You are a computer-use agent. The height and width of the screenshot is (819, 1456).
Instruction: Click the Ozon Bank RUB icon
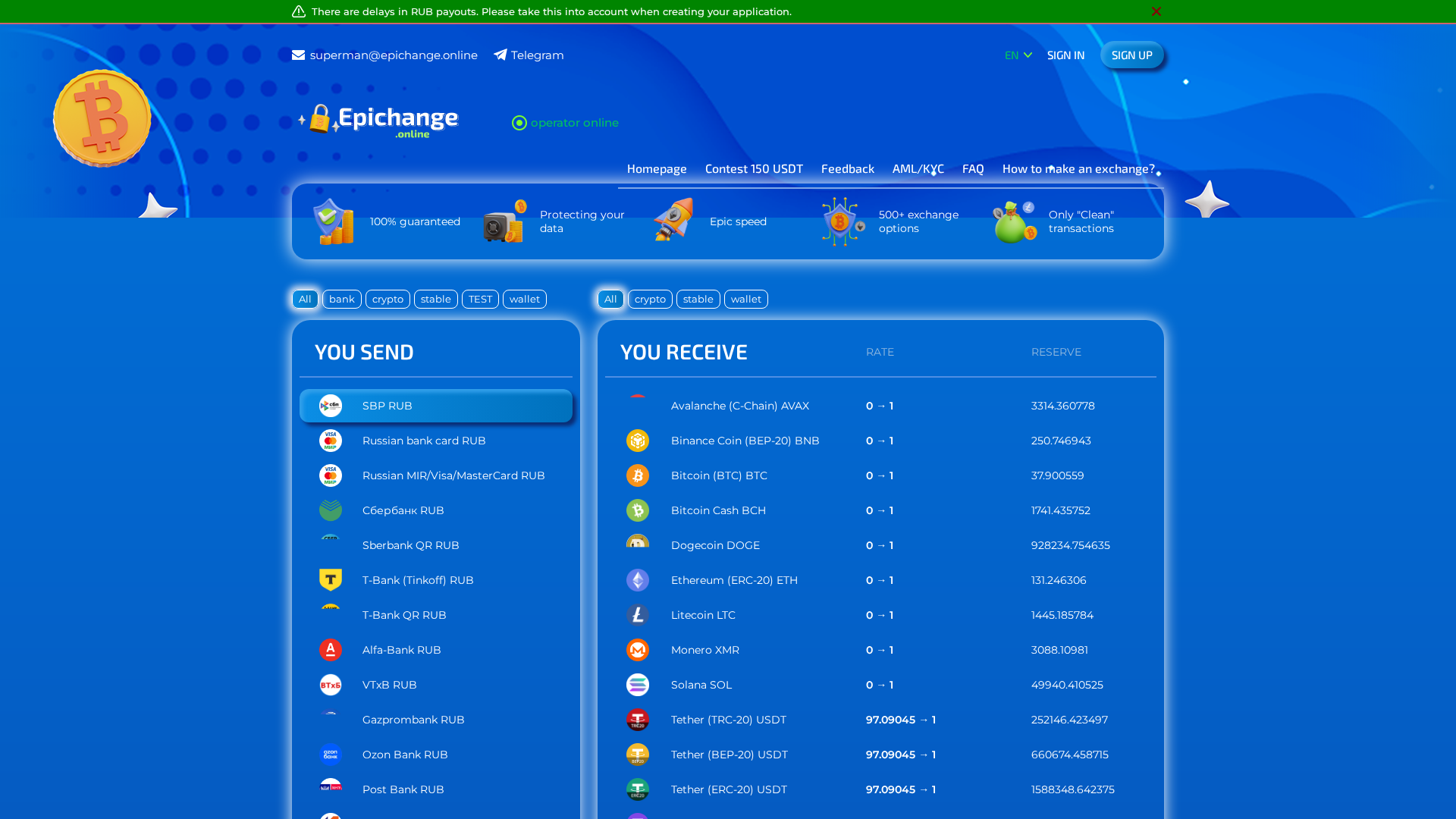(331, 755)
